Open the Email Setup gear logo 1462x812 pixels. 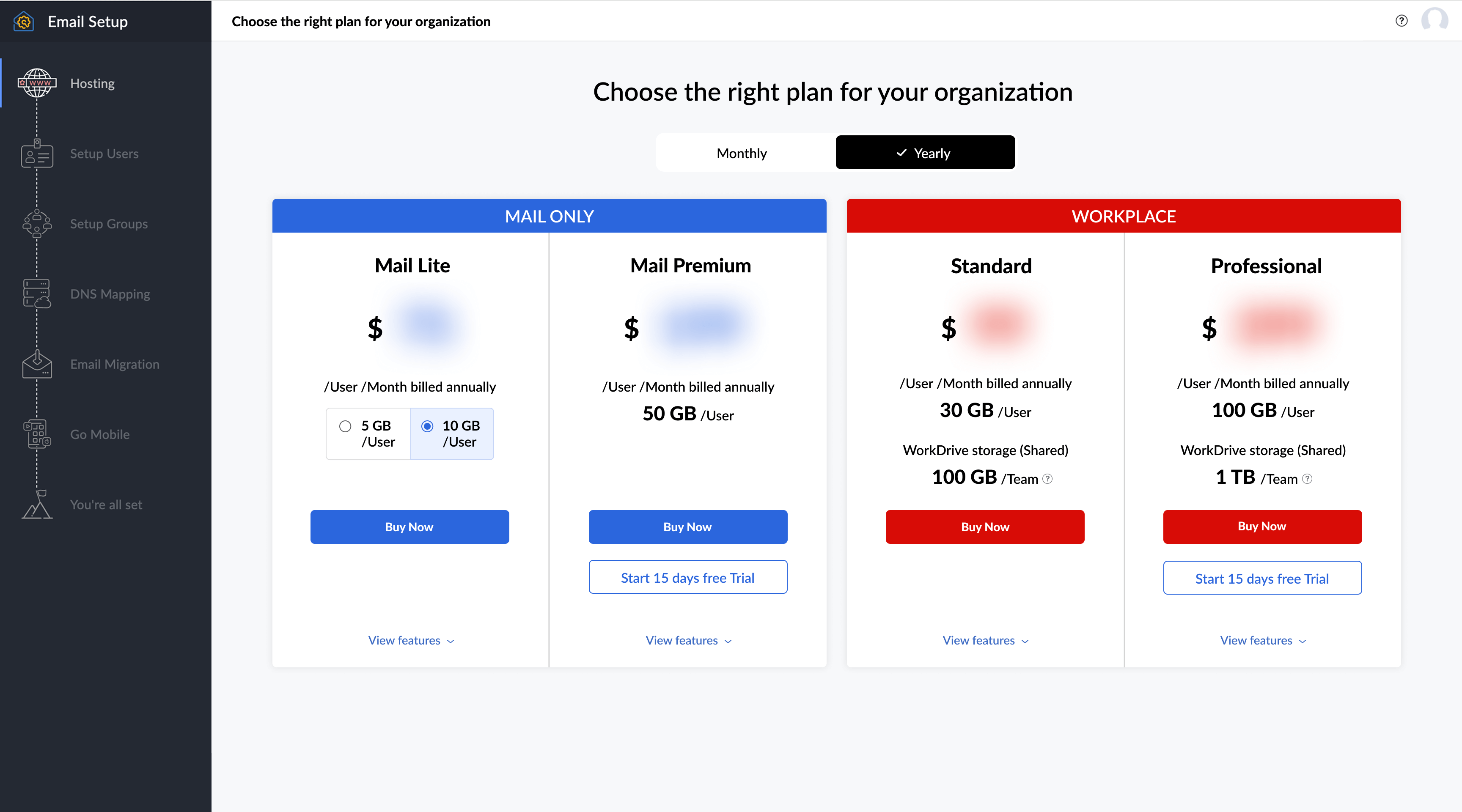[23, 21]
